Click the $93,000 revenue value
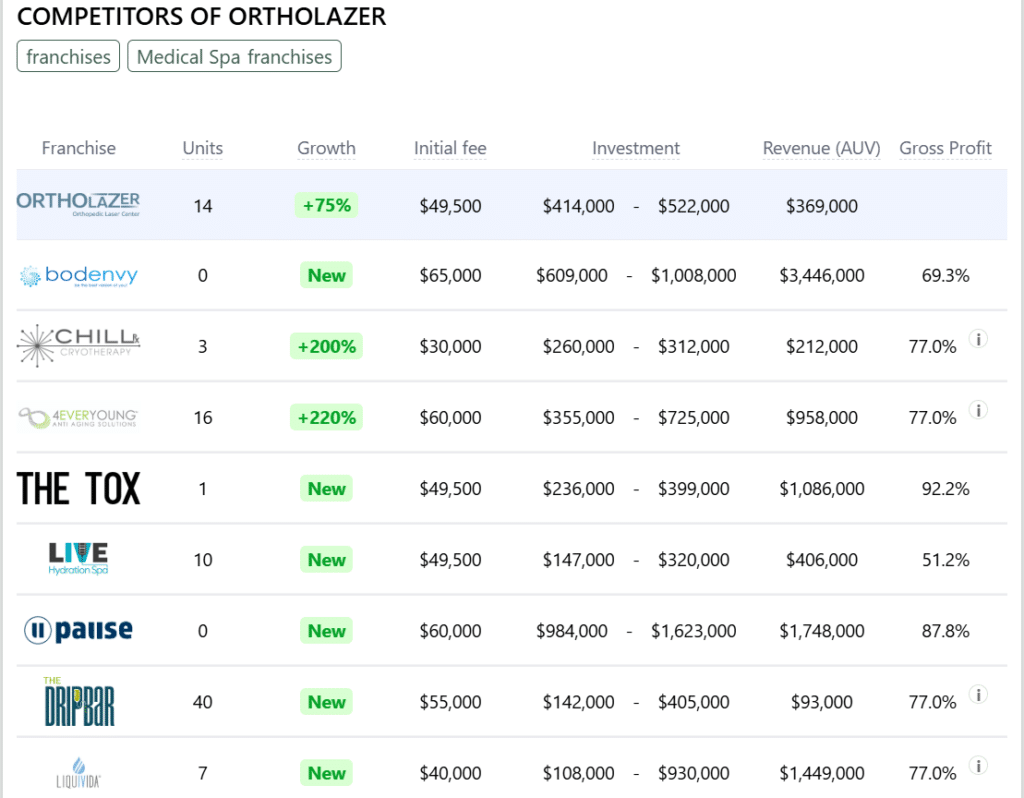This screenshot has width=1024, height=798. [x=822, y=703]
